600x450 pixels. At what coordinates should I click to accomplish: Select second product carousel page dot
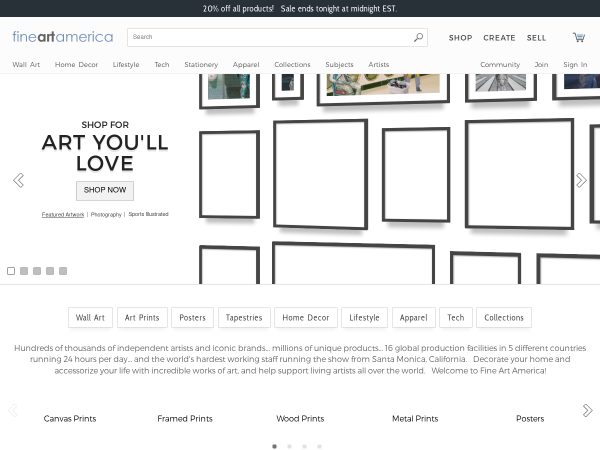[x=289, y=446]
